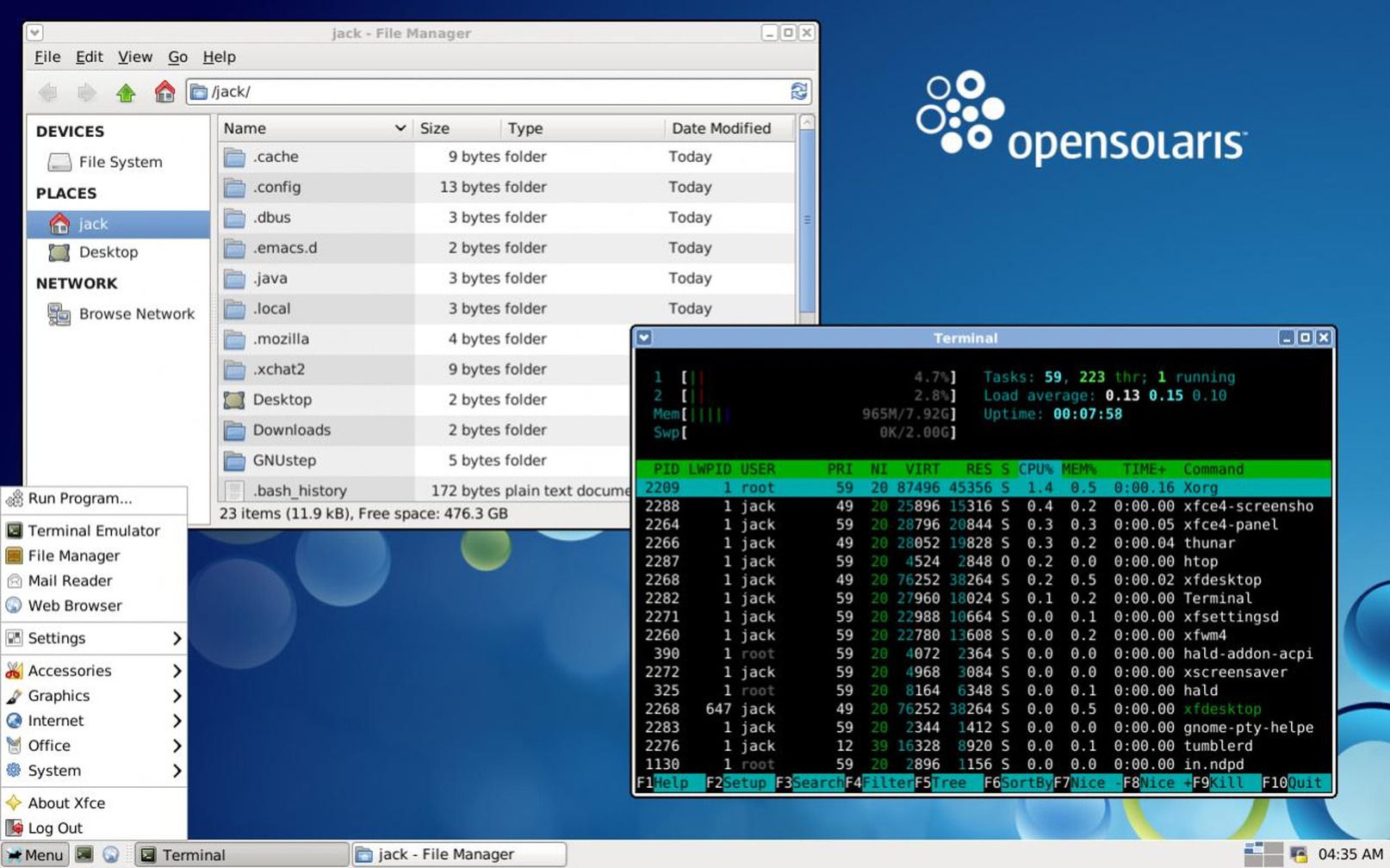Sort file list by Date Modified column

coord(729,128)
